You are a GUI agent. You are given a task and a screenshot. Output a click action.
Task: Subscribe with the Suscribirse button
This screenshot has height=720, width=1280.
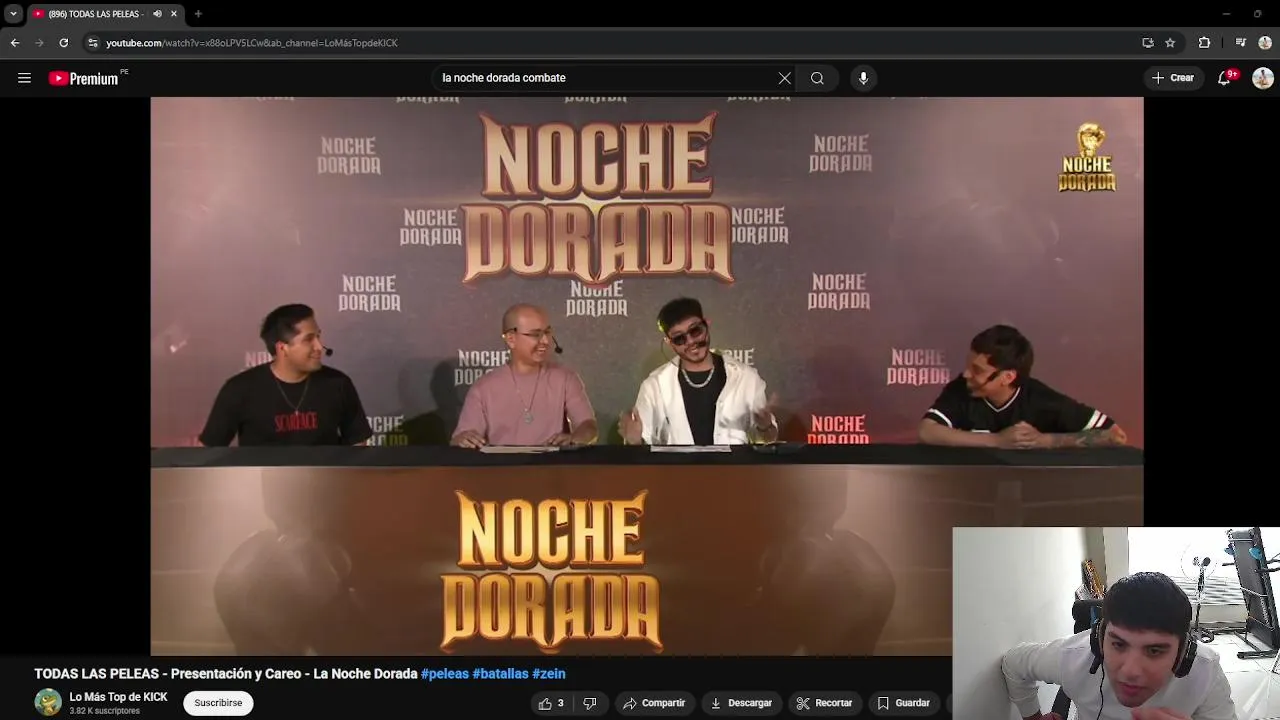pos(218,703)
